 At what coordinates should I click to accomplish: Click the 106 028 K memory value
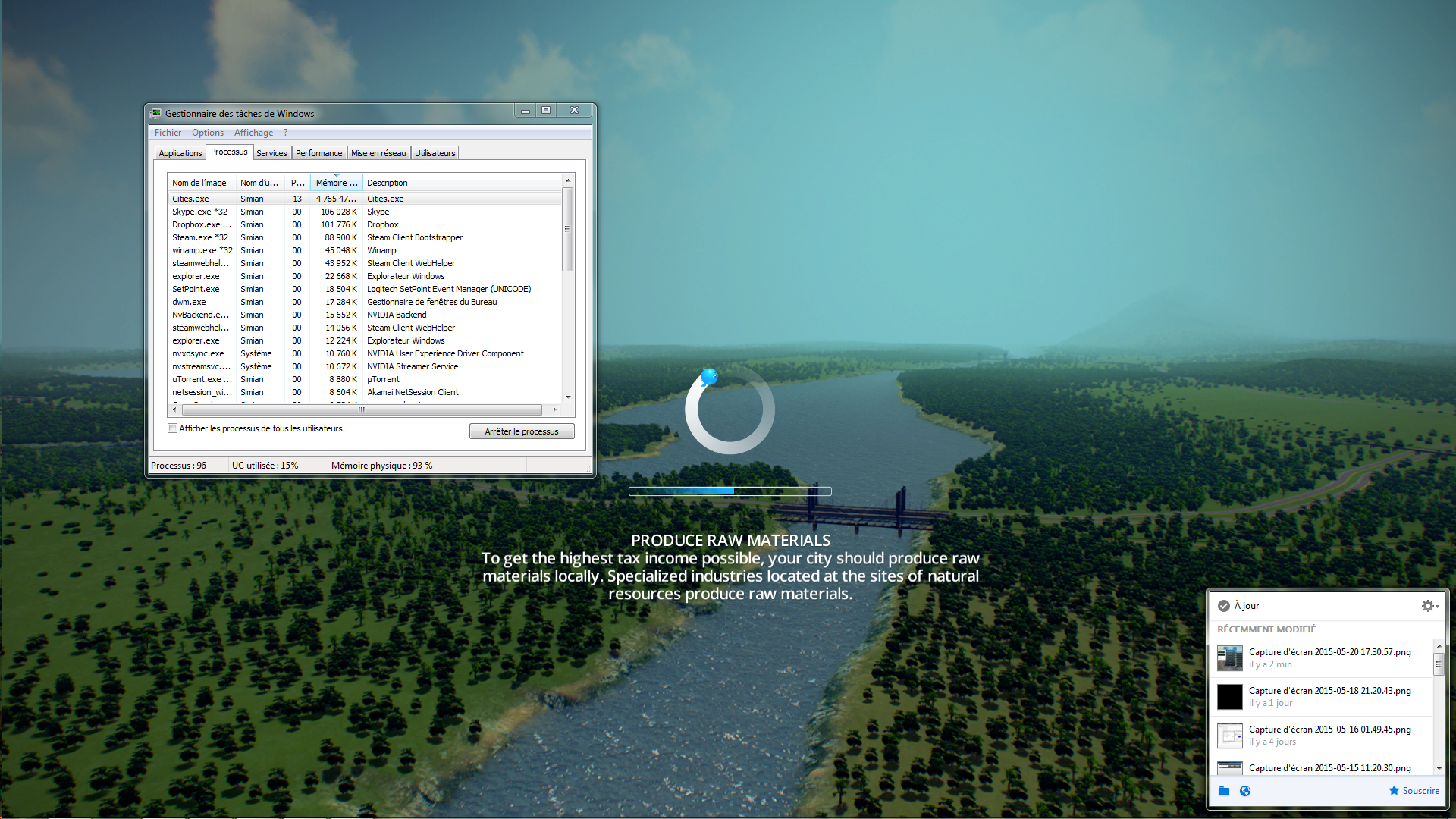338,212
